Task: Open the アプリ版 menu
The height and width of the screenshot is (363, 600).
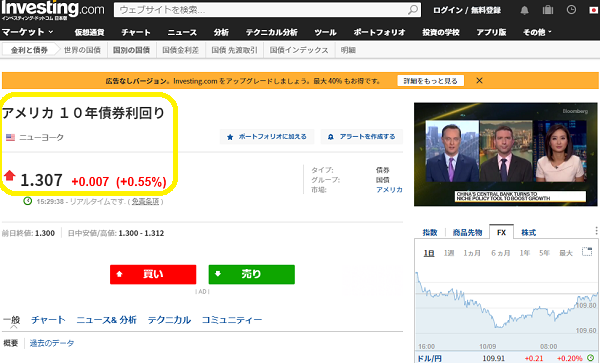Action: pyautogui.click(x=491, y=33)
